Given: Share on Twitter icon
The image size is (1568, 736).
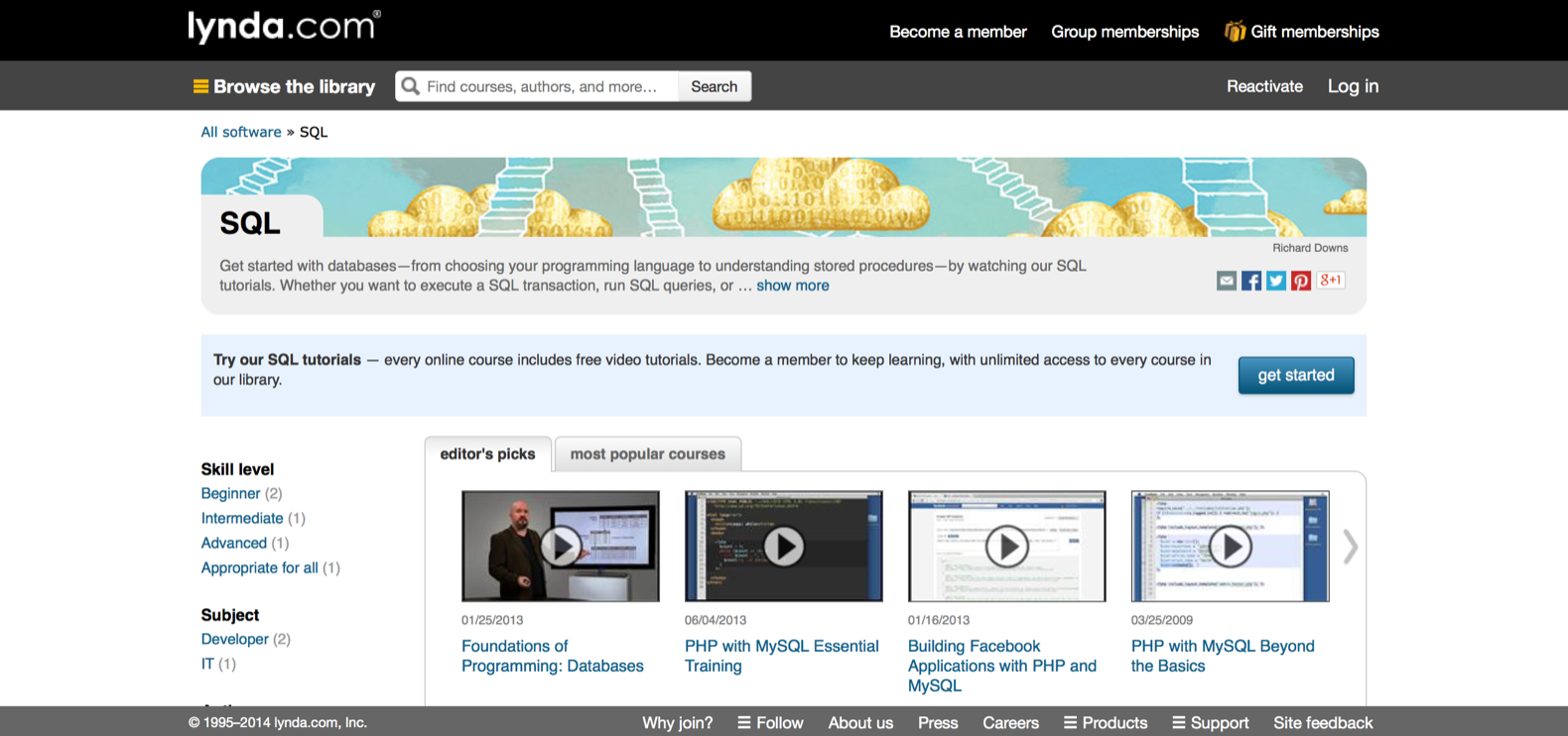Looking at the screenshot, I should click(x=1276, y=281).
